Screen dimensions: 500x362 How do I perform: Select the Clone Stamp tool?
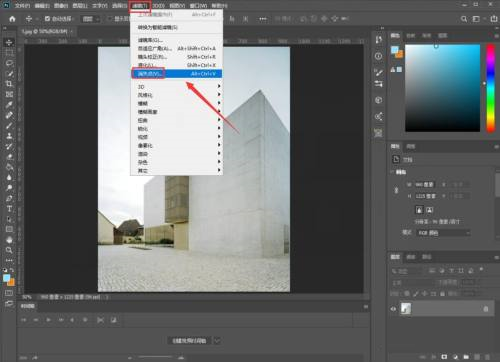[x=9, y=136]
